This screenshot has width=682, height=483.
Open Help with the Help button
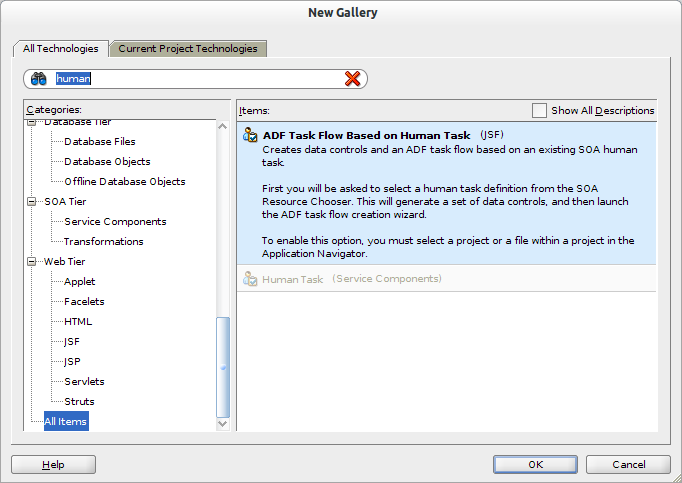coord(53,465)
